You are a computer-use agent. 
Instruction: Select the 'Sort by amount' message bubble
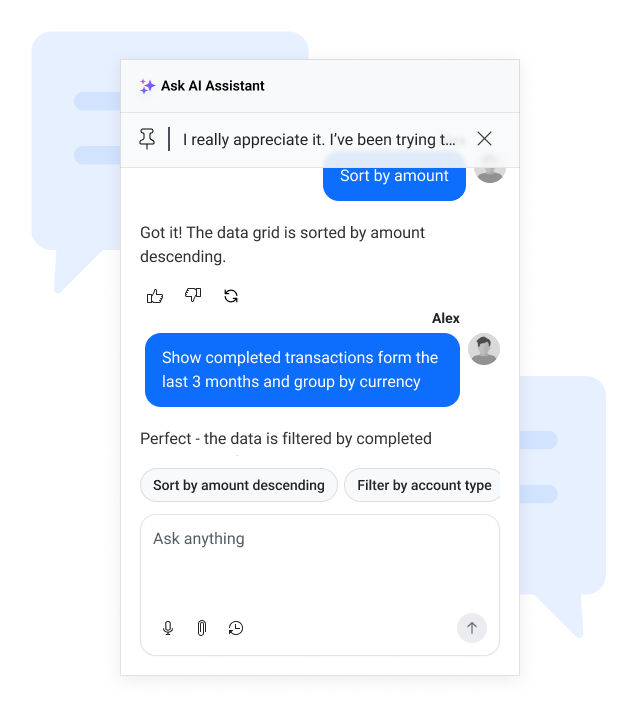[x=394, y=177]
